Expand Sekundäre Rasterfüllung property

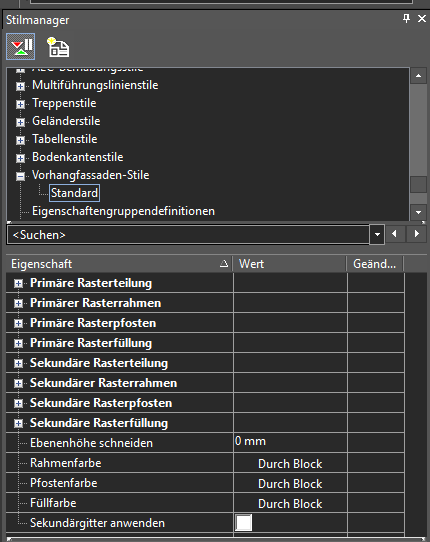(x=18, y=424)
